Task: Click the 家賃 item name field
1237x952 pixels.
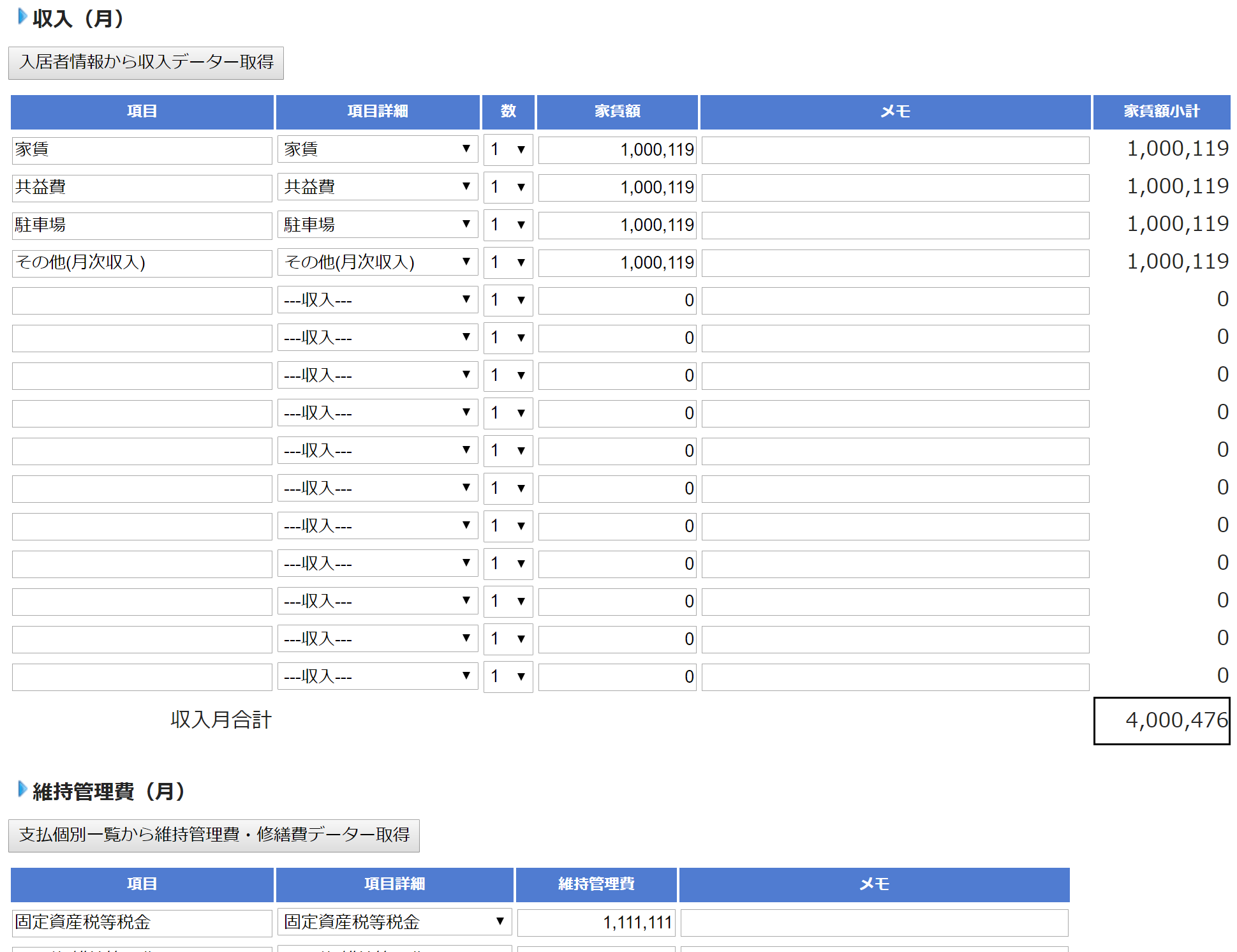Action: point(142,150)
